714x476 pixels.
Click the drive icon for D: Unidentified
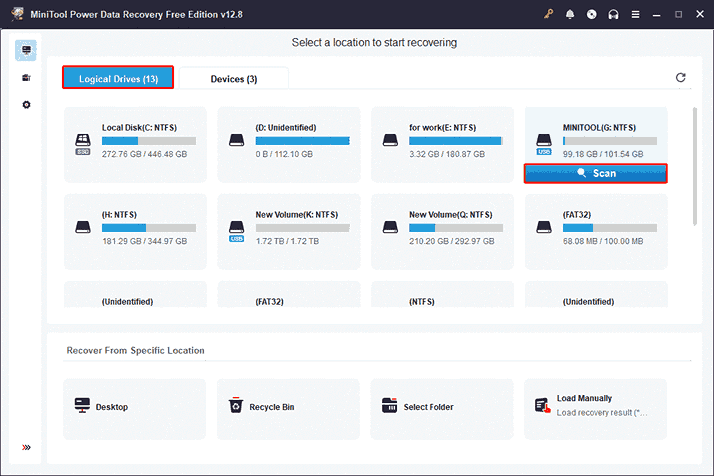coord(236,140)
